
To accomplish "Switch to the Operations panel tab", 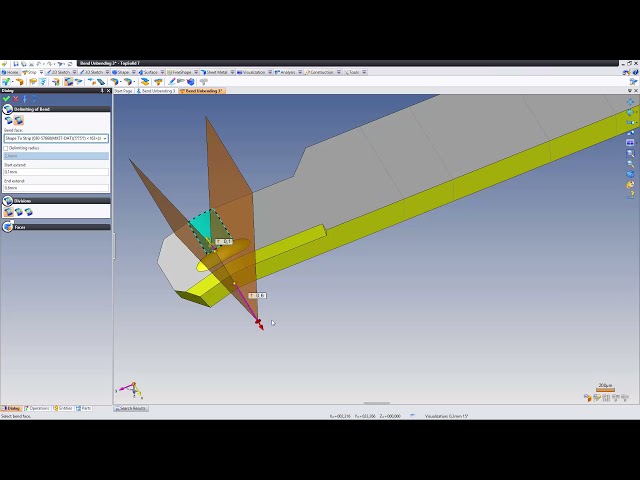I will (x=39, y=408).
